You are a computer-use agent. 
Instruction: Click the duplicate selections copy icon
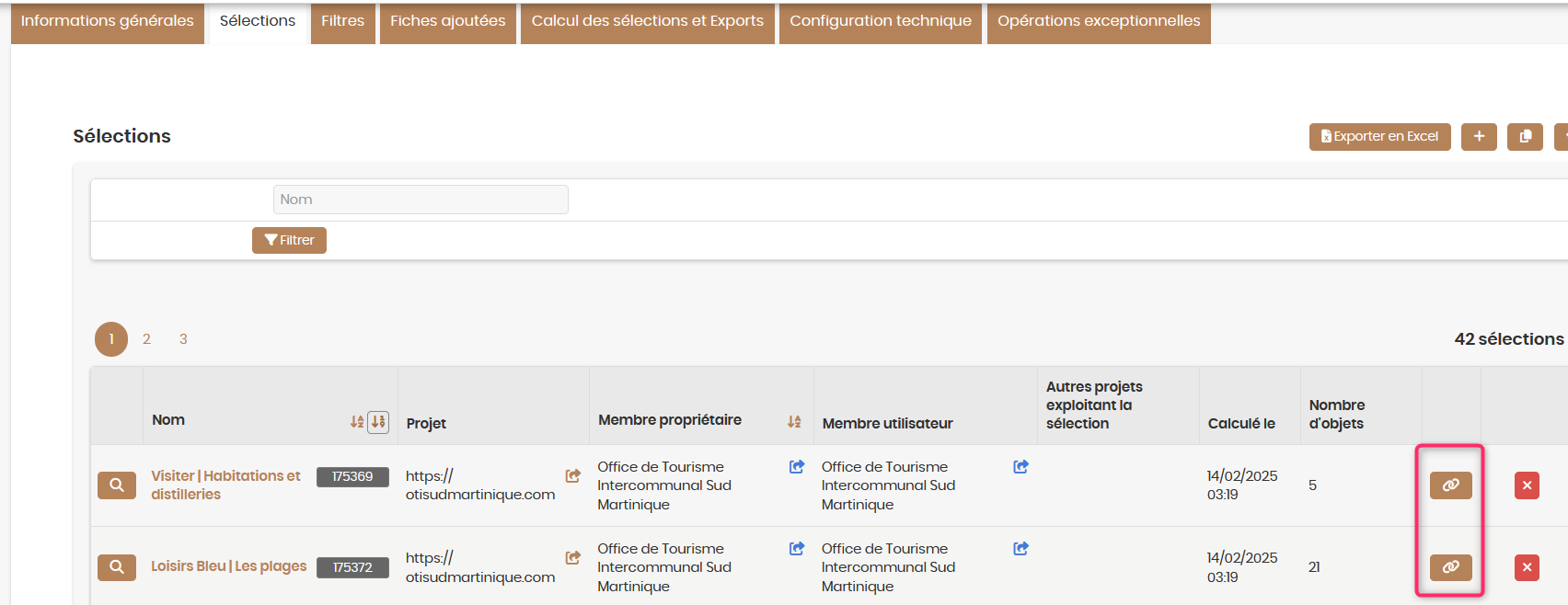[1525, 136]
